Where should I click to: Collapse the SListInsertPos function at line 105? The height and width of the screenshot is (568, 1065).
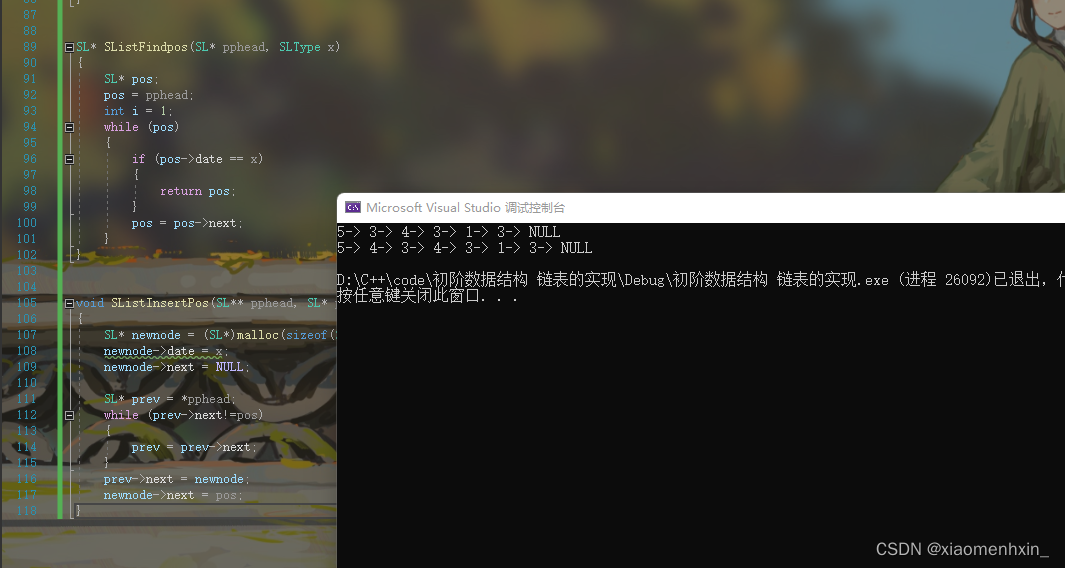[69, 303]
